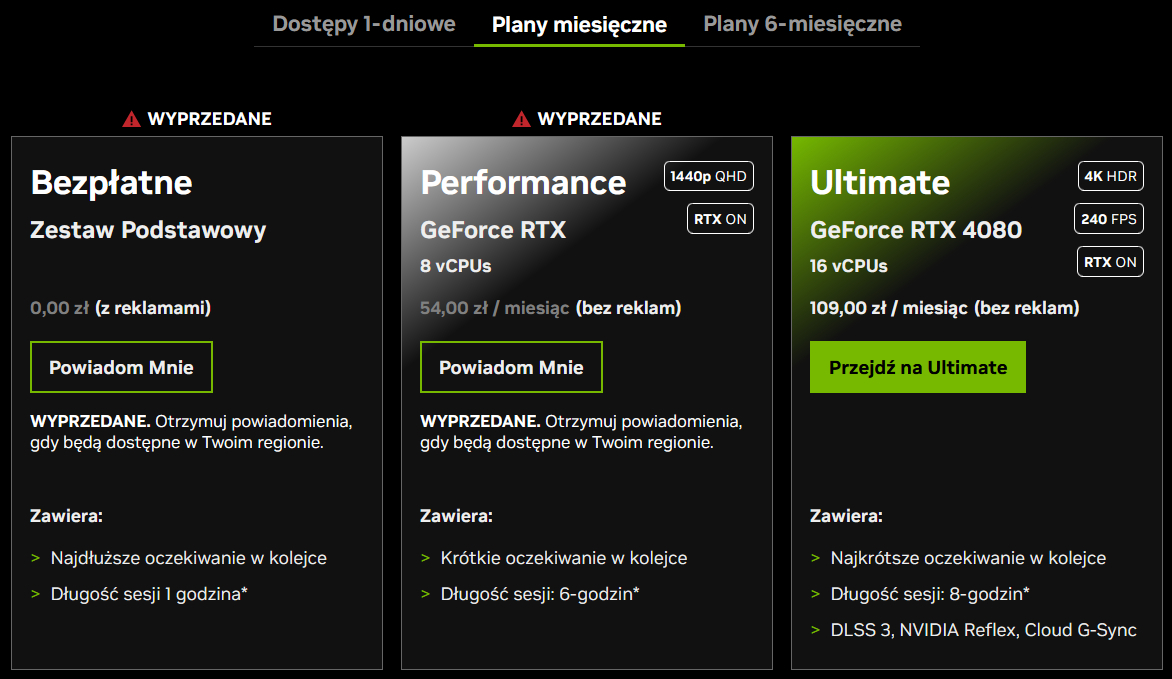1172x679 pixels.
Task: Open the Plany 6-miesięczne tab
Action: pos(802,24)
